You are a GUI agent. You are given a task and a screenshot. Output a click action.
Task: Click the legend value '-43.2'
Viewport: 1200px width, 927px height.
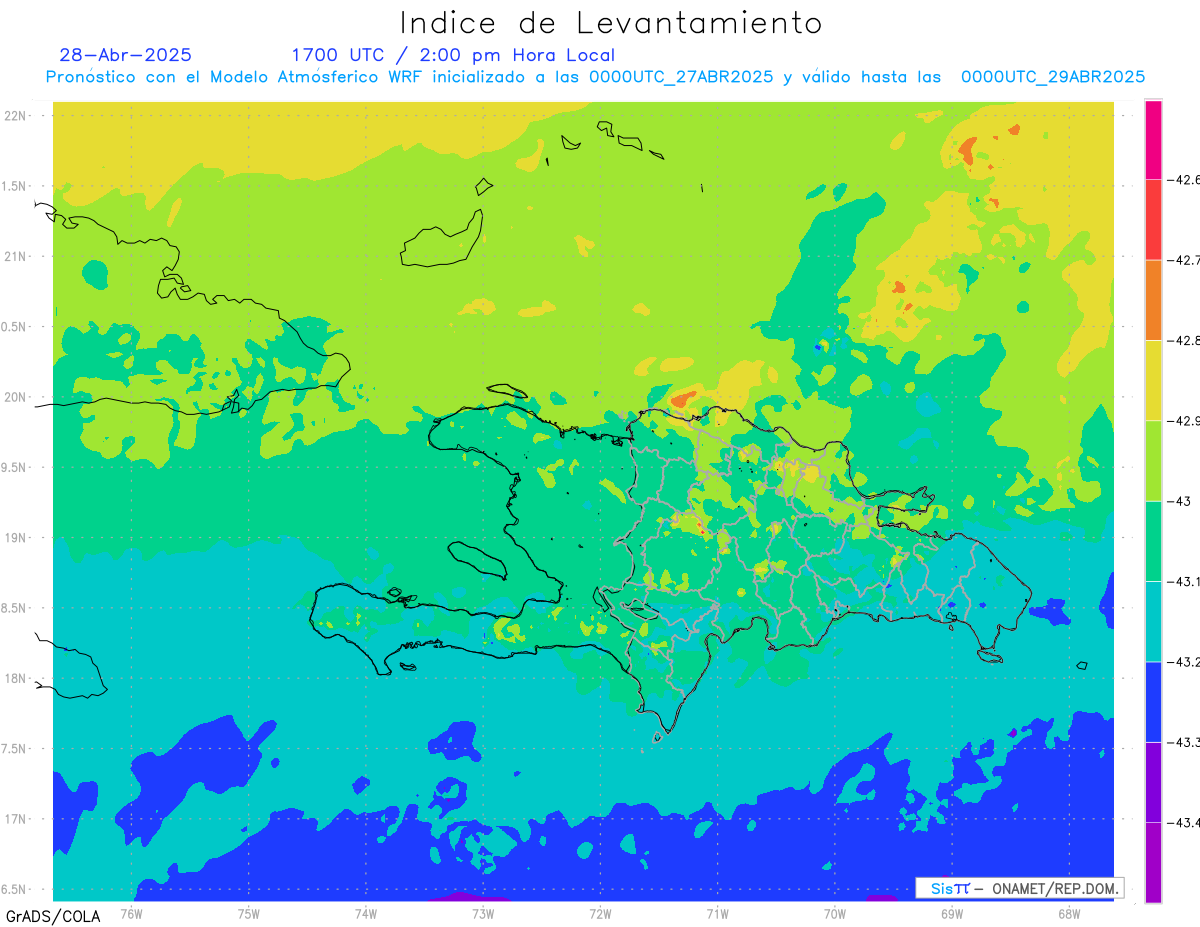click(x=1184, y=662)
